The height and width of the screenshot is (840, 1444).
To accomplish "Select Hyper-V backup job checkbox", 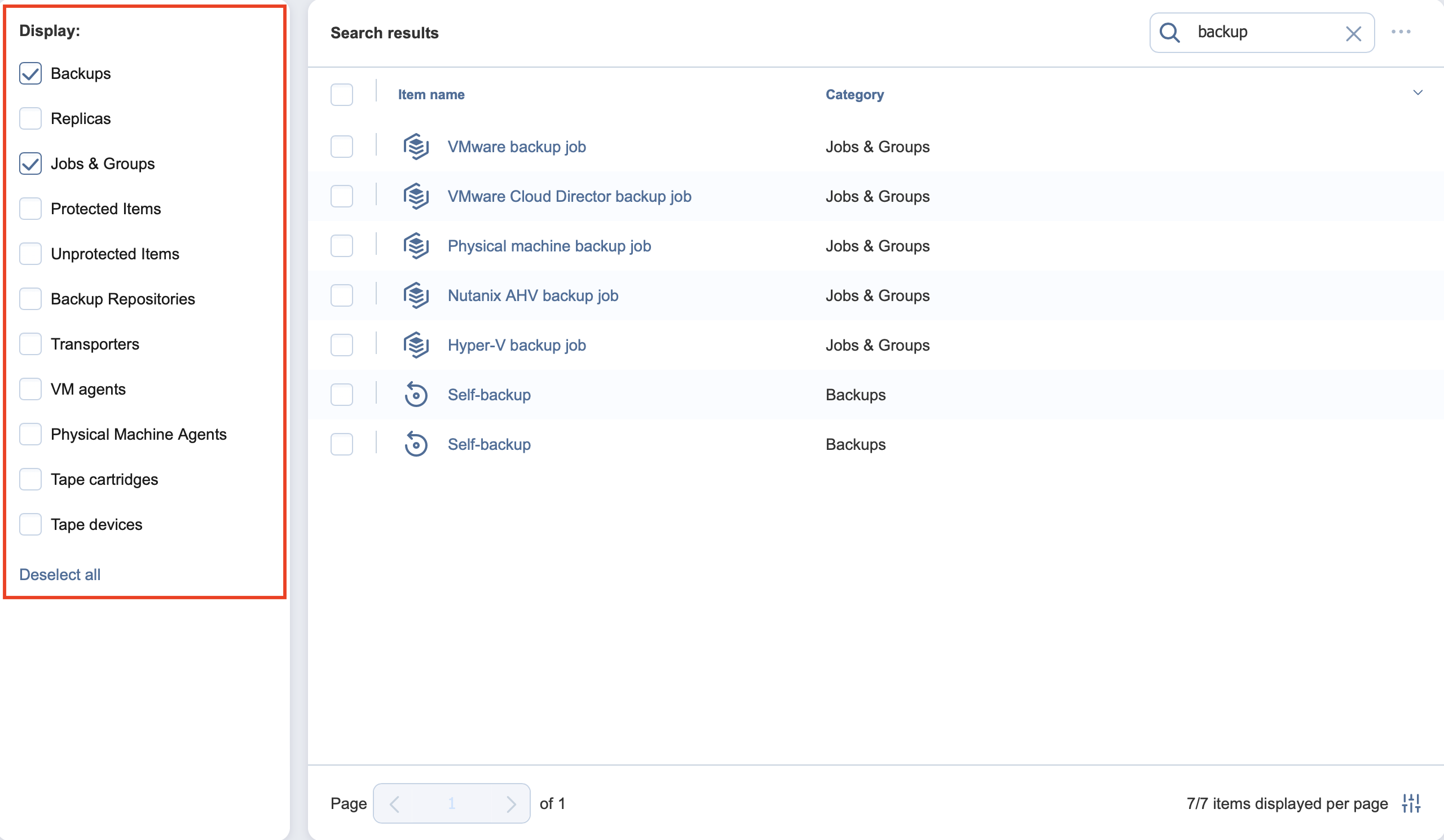I will (341, 345).
